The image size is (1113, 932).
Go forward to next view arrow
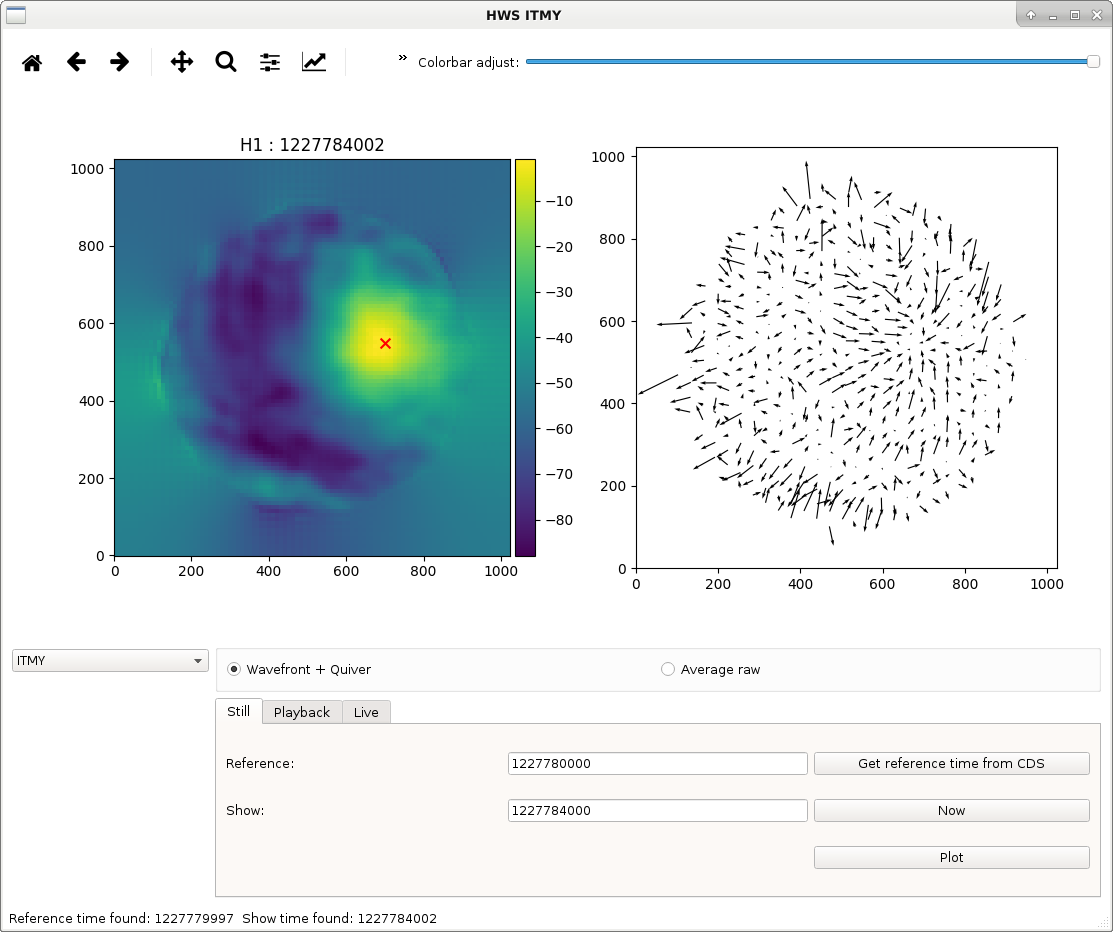[120, 62]
